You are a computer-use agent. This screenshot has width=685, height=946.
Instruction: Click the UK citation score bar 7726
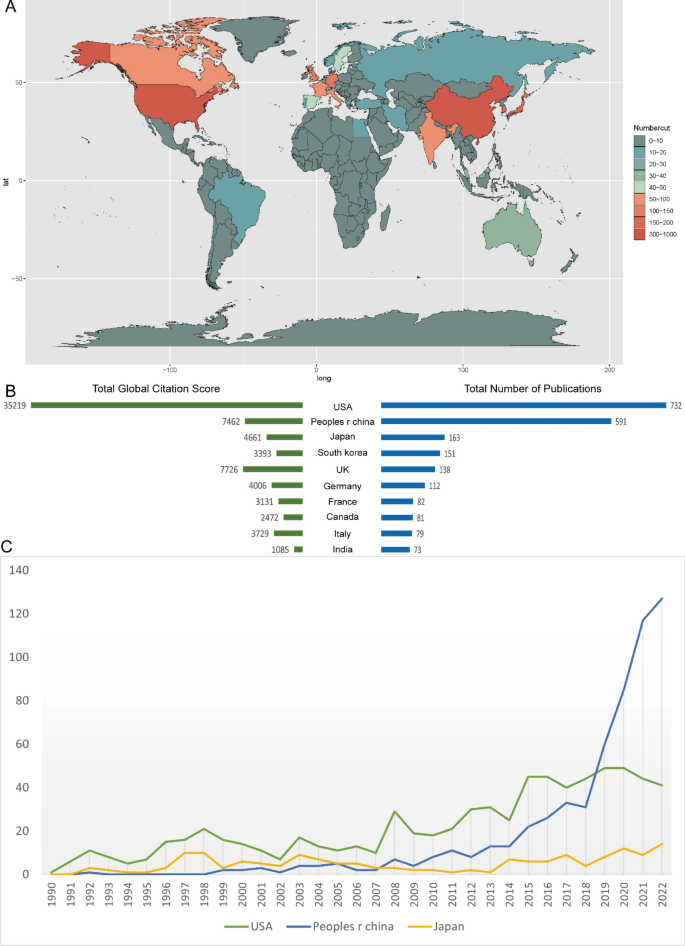[273, 469]
